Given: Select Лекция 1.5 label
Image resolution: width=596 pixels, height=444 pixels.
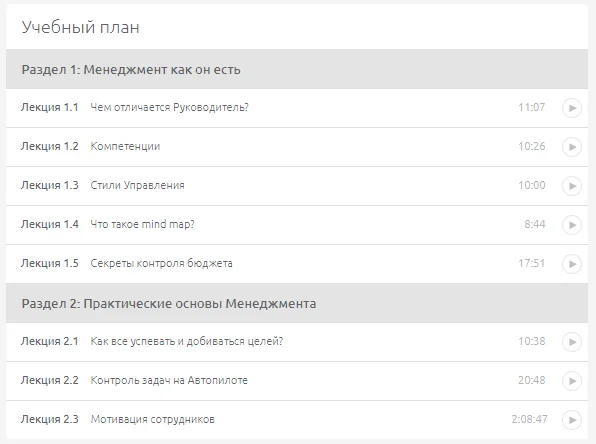Looking at the screenshot, I should pyautogui.click(x=49, y=263).
